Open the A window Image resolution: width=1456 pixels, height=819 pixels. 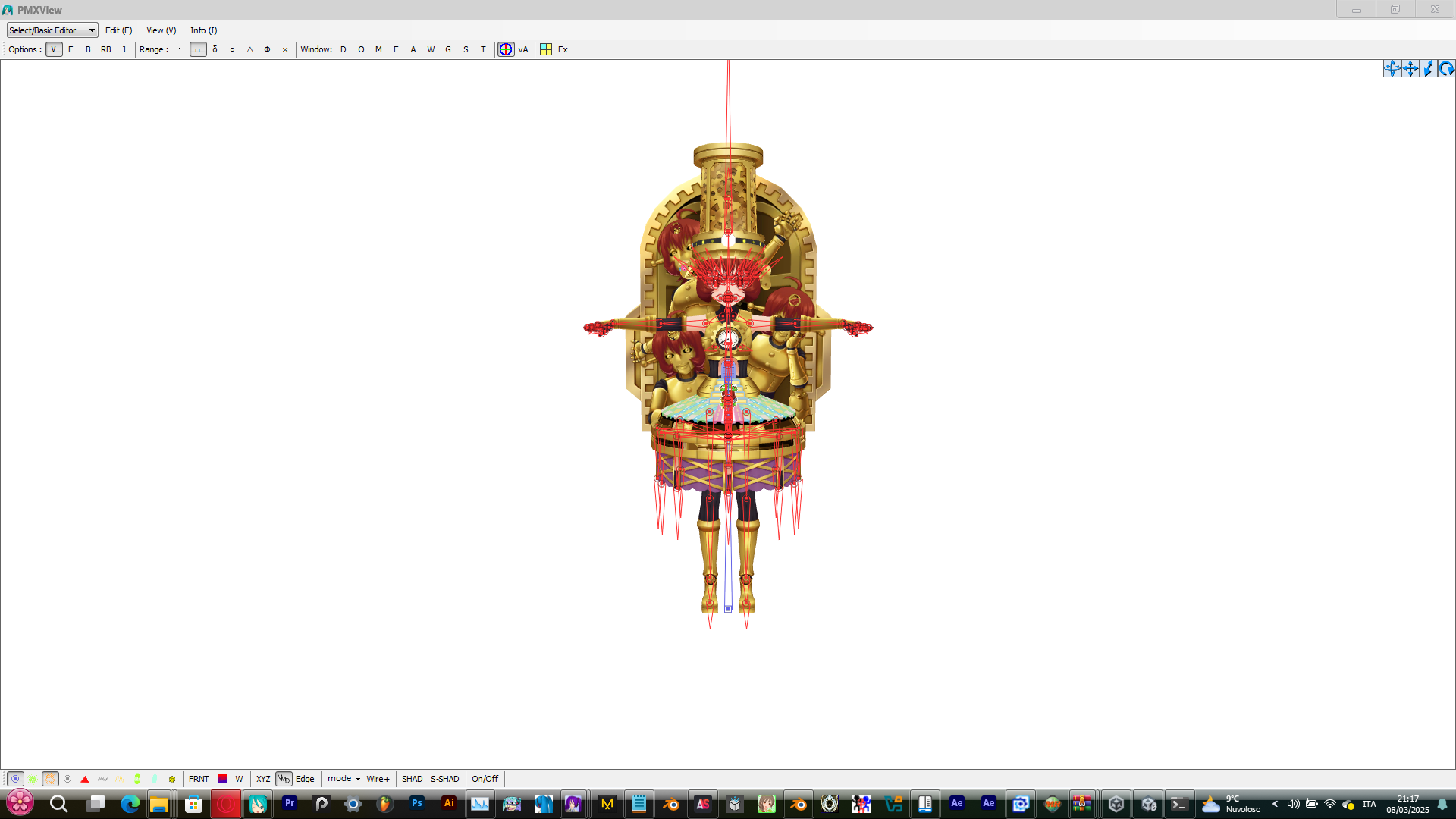click(x=413, y=49)
